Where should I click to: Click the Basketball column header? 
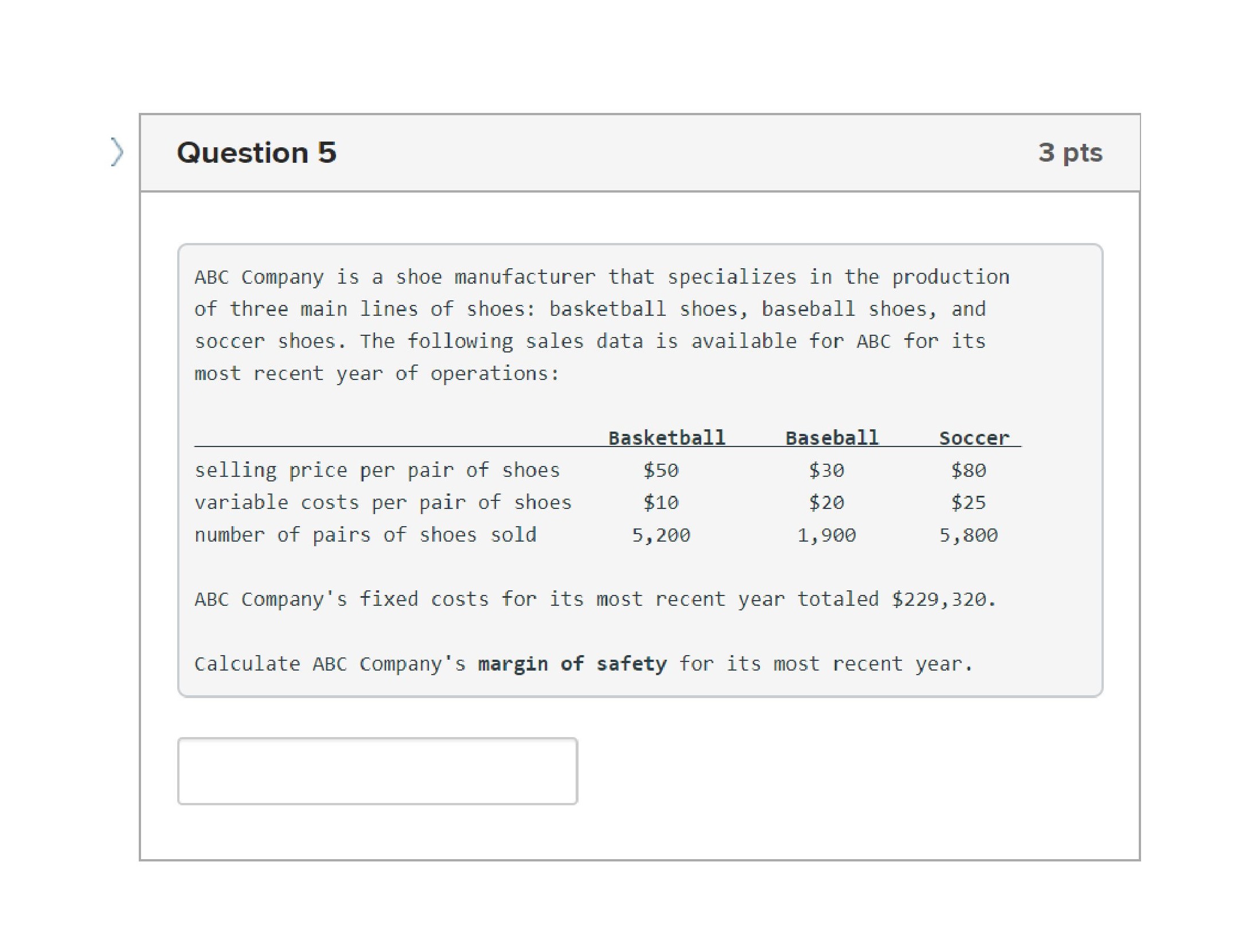click(667, 438)
